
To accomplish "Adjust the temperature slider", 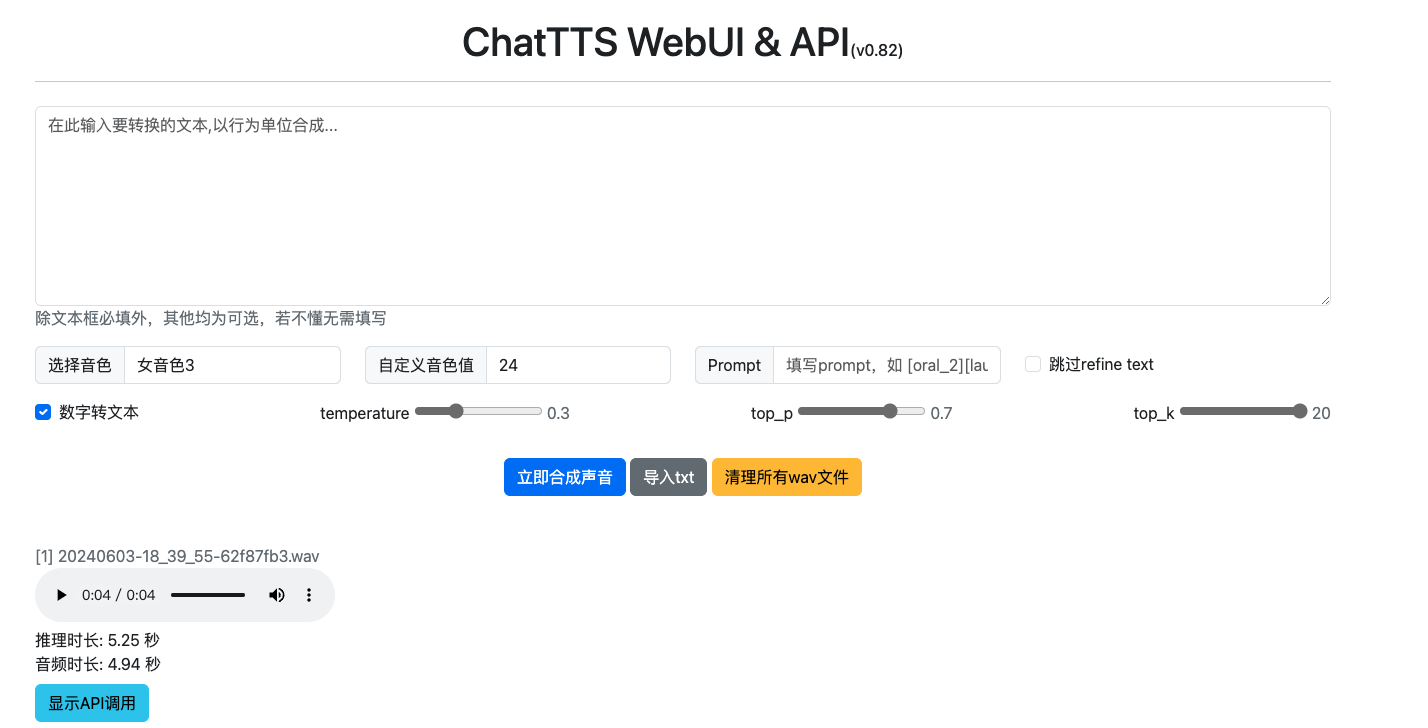I will [x=478, y=411].
